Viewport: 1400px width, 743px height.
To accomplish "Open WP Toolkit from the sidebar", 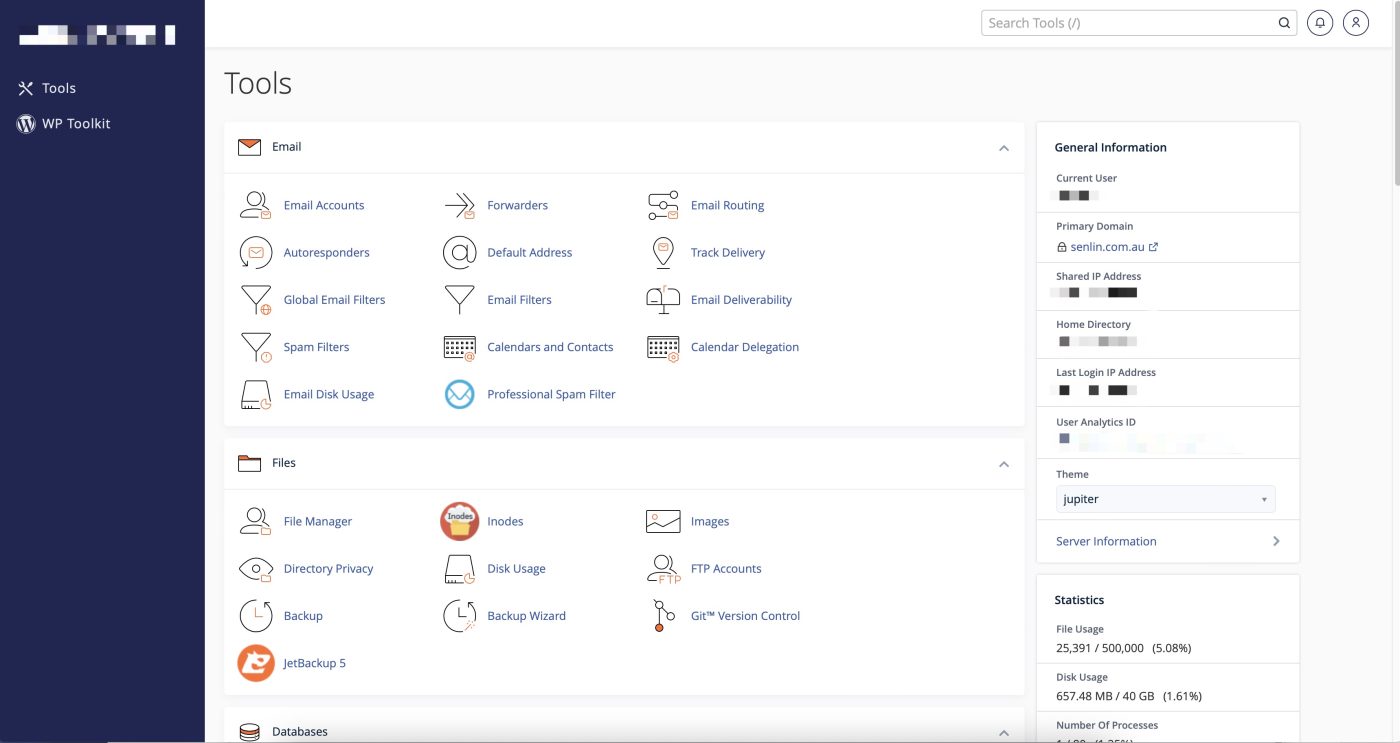I will point(75,124).
